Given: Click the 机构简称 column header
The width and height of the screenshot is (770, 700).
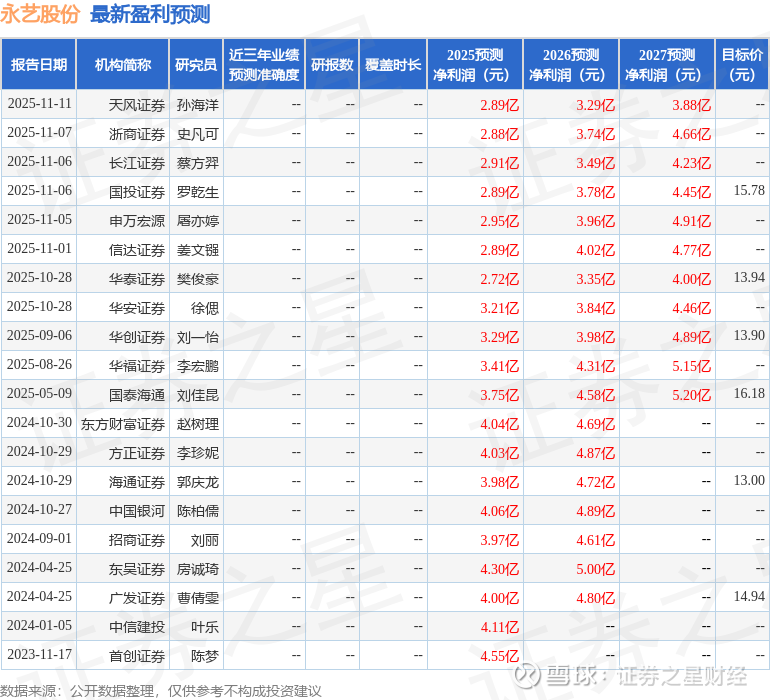Looking at the screenshot, I should coord(123,64).
